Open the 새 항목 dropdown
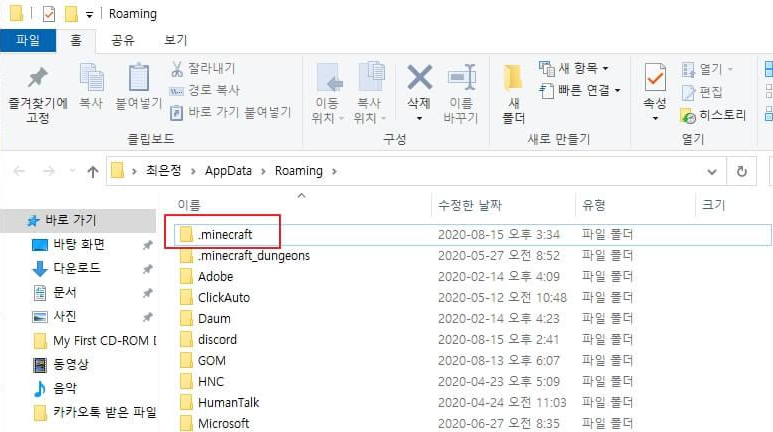This screenshot has height=432, width=773. (574, 69)
